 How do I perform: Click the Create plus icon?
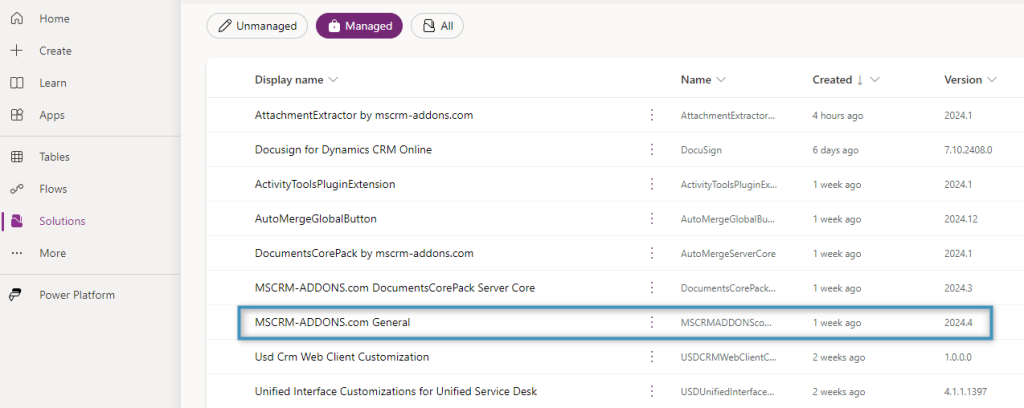(17, 51)
